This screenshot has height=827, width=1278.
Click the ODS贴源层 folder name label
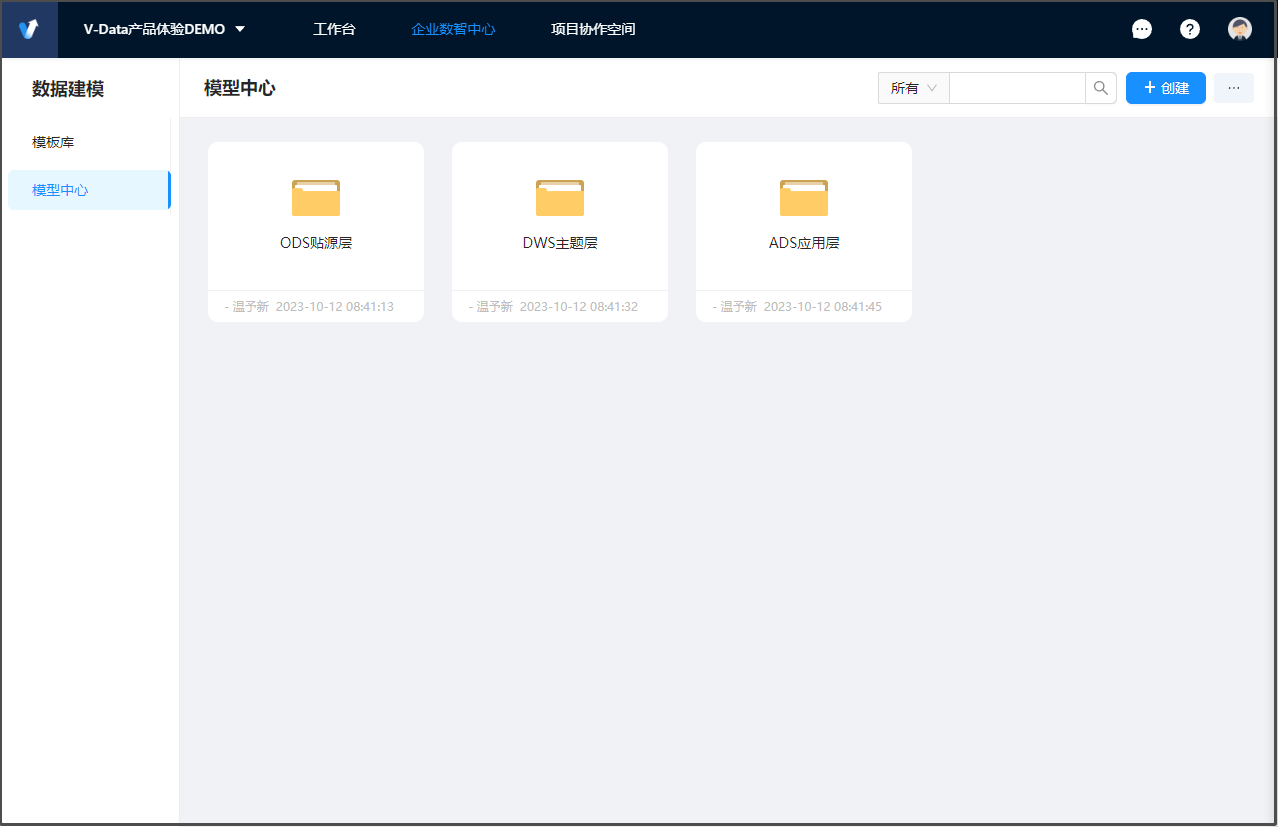click(x=316, y=243)
